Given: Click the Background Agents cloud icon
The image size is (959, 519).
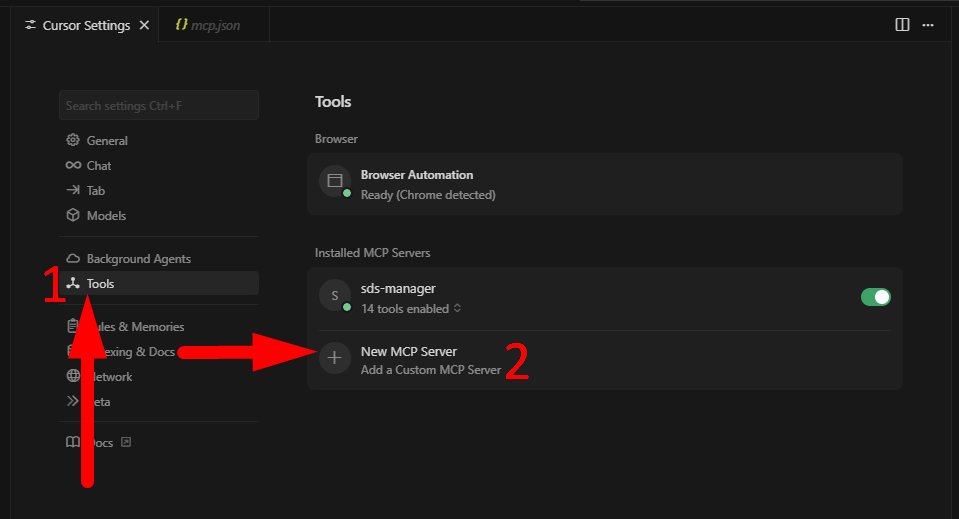Looking at the screenshot, I should pos(73,259).
